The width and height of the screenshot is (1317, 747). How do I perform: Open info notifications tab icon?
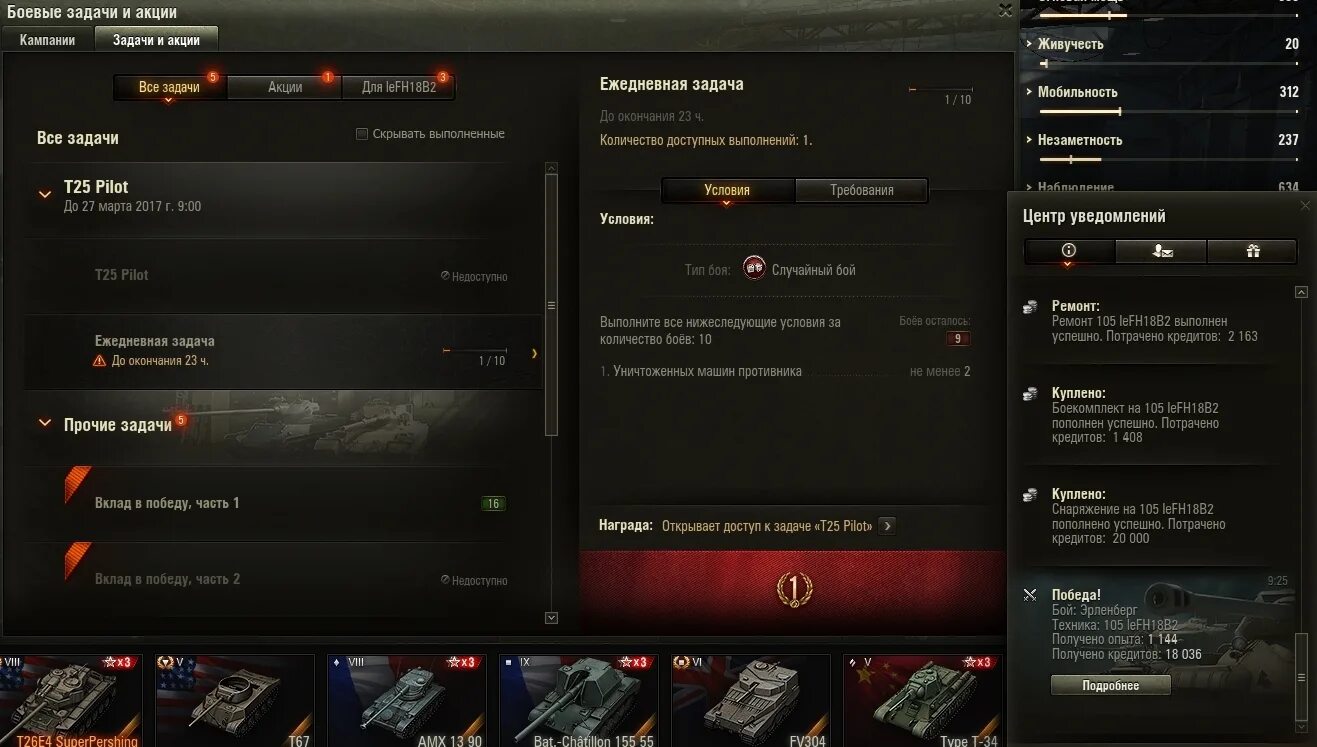1068,251
